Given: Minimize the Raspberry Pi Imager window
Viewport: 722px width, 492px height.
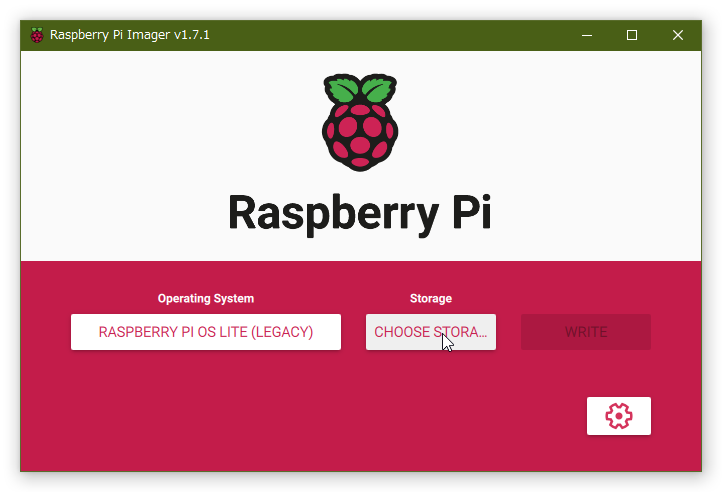Looking at the screenshot, I should (587, 35).
